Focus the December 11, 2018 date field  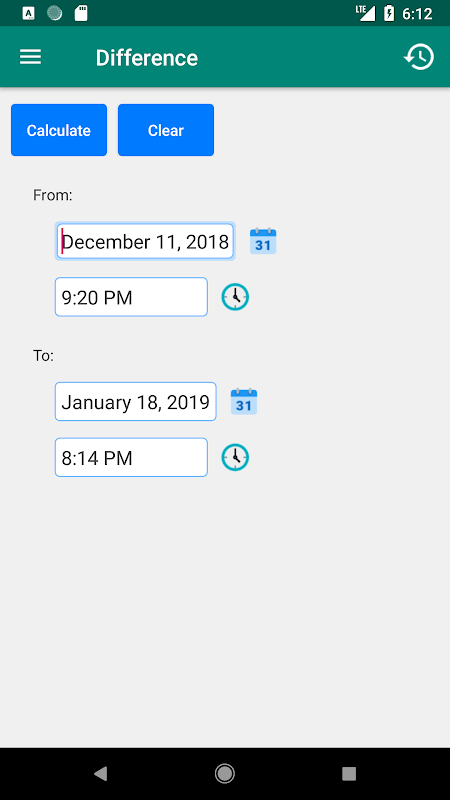(145, 241)
